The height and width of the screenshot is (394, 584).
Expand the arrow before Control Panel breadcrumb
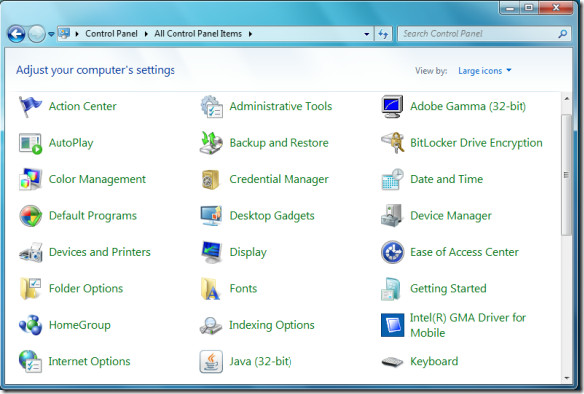pos(77,34)
